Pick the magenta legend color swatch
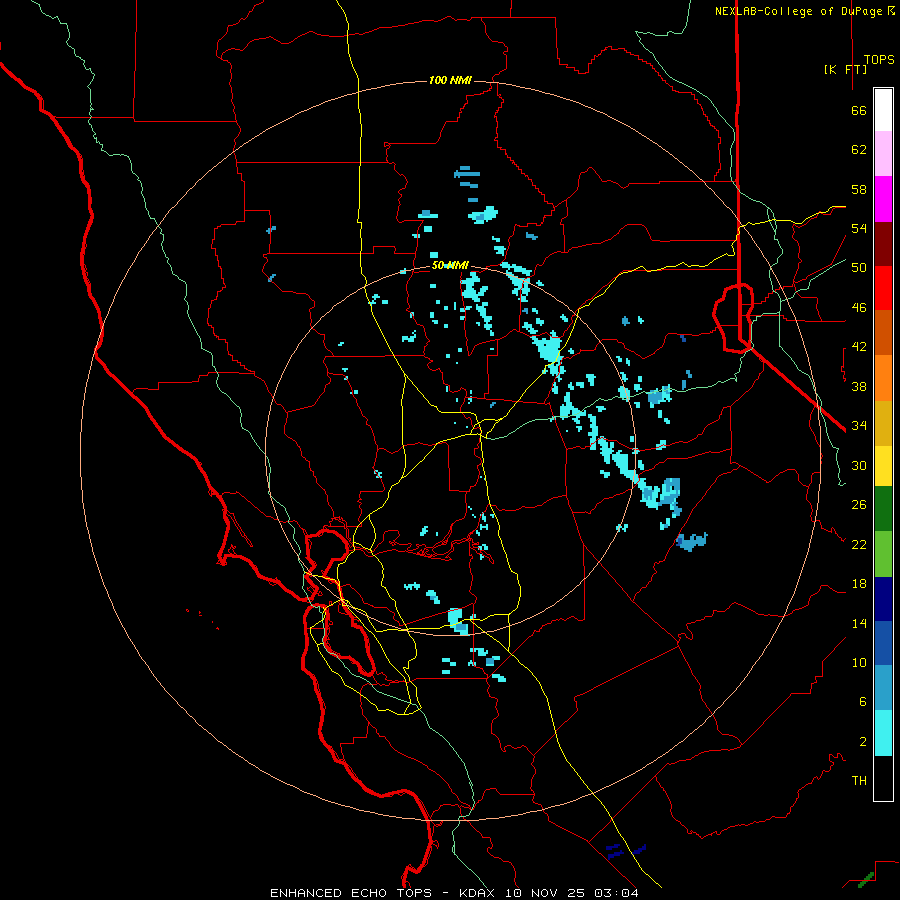This screenshot has height=900, width=900. (883, 199)
